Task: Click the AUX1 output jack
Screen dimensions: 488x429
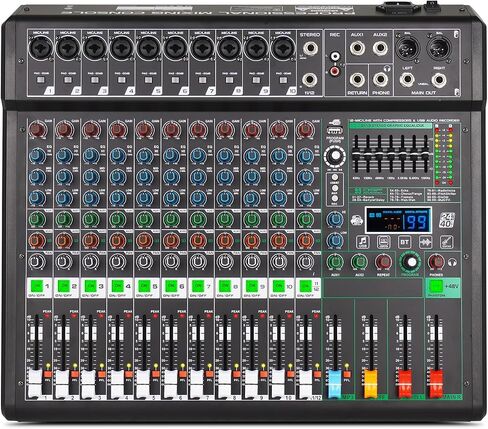Action: coord(357,48)
